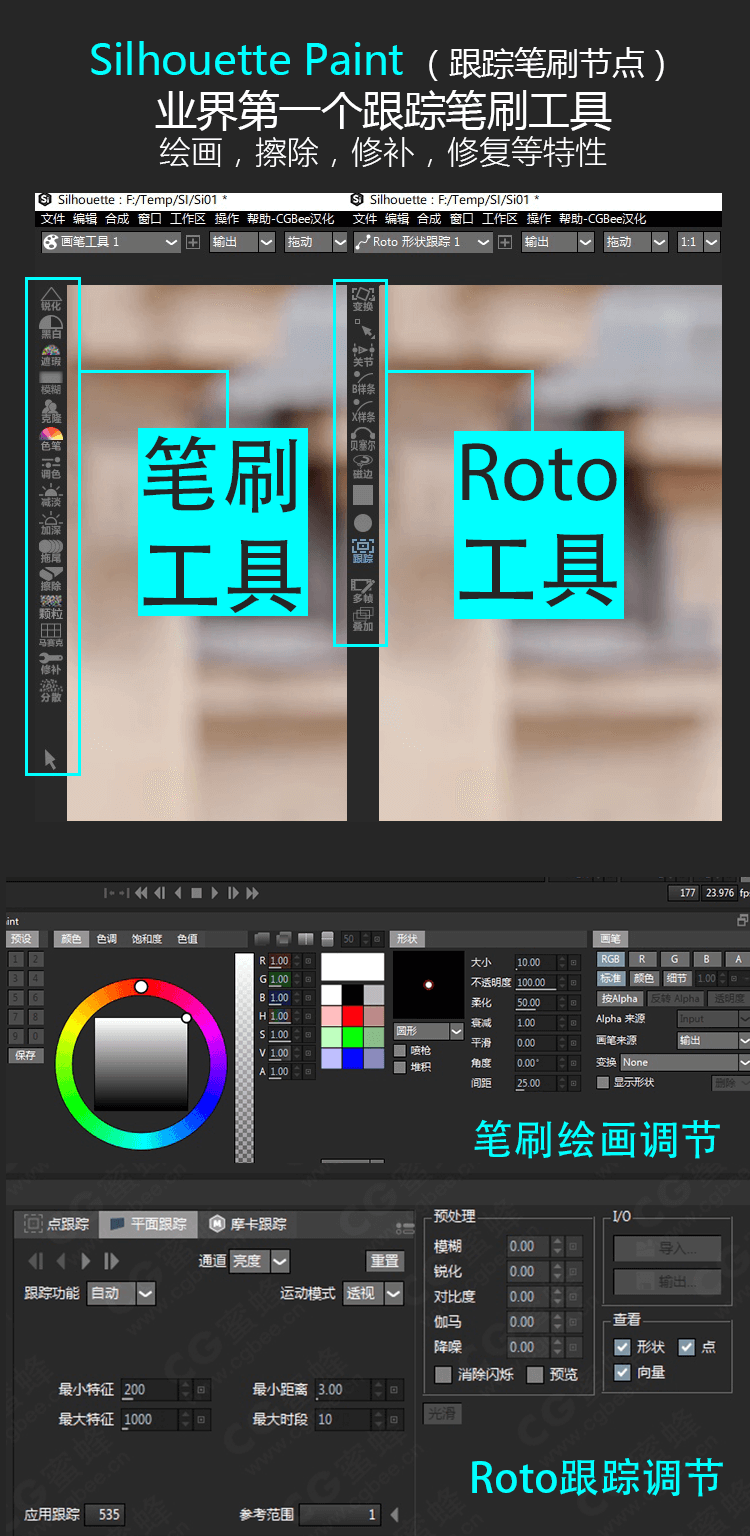Toggle the 预览 preview checkbox

coord(535,1374)
